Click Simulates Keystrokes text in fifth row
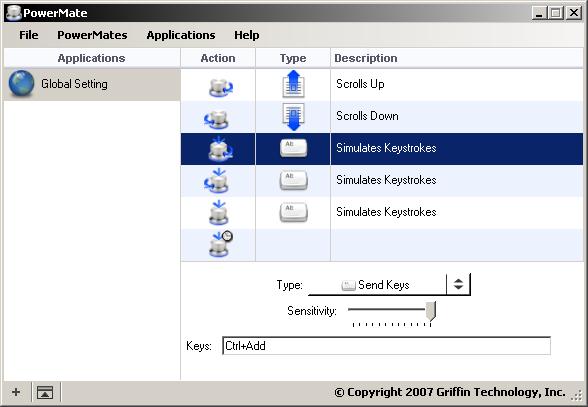 pyautogui.click(x=386, y=212)
